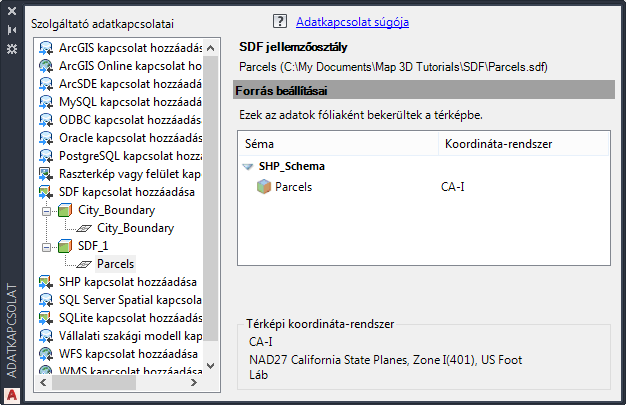Collapse the SDF_1 connection node
The width and height of the screenshot is (626, 405).
46,246
